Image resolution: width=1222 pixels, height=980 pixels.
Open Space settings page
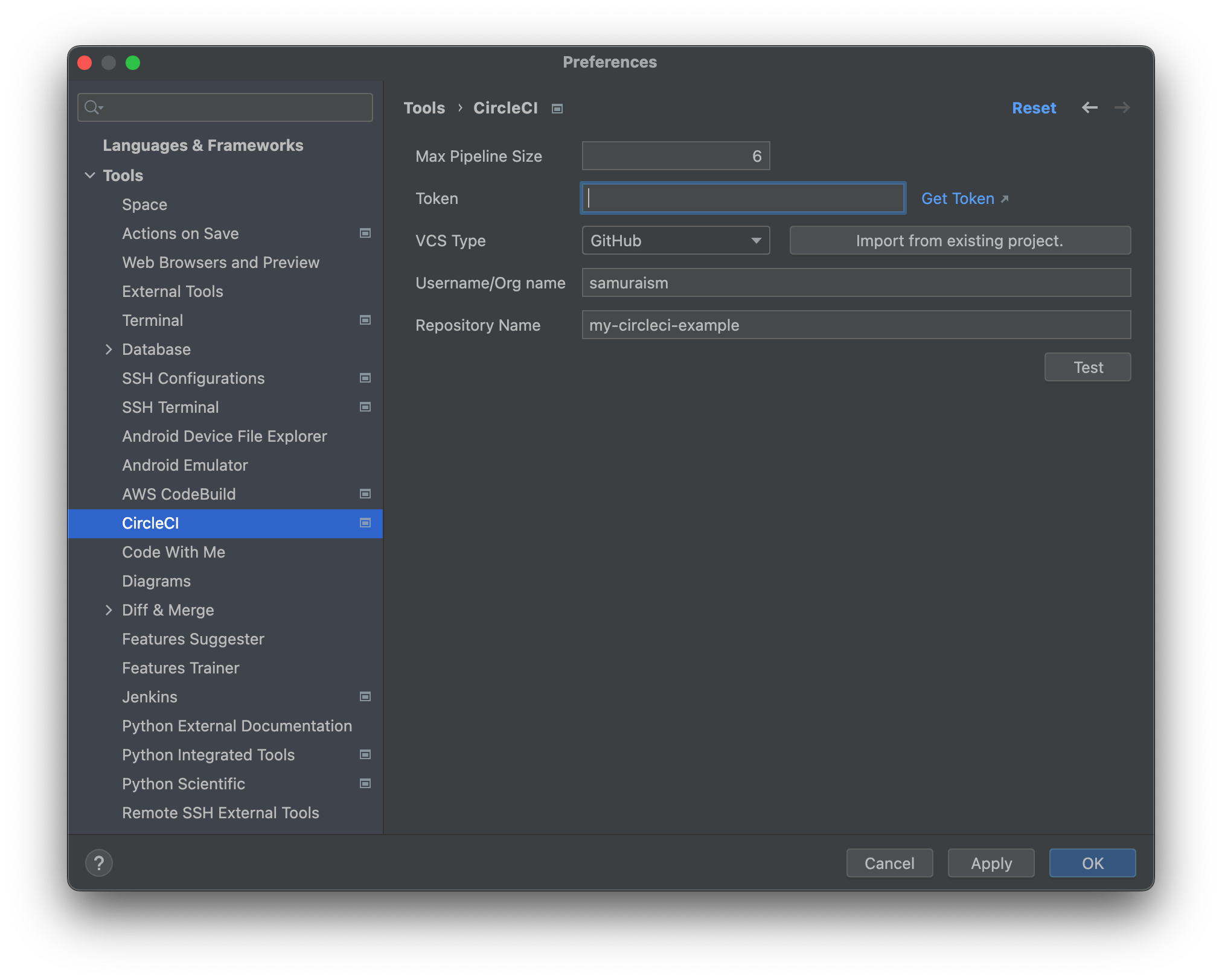click(144, 205)
